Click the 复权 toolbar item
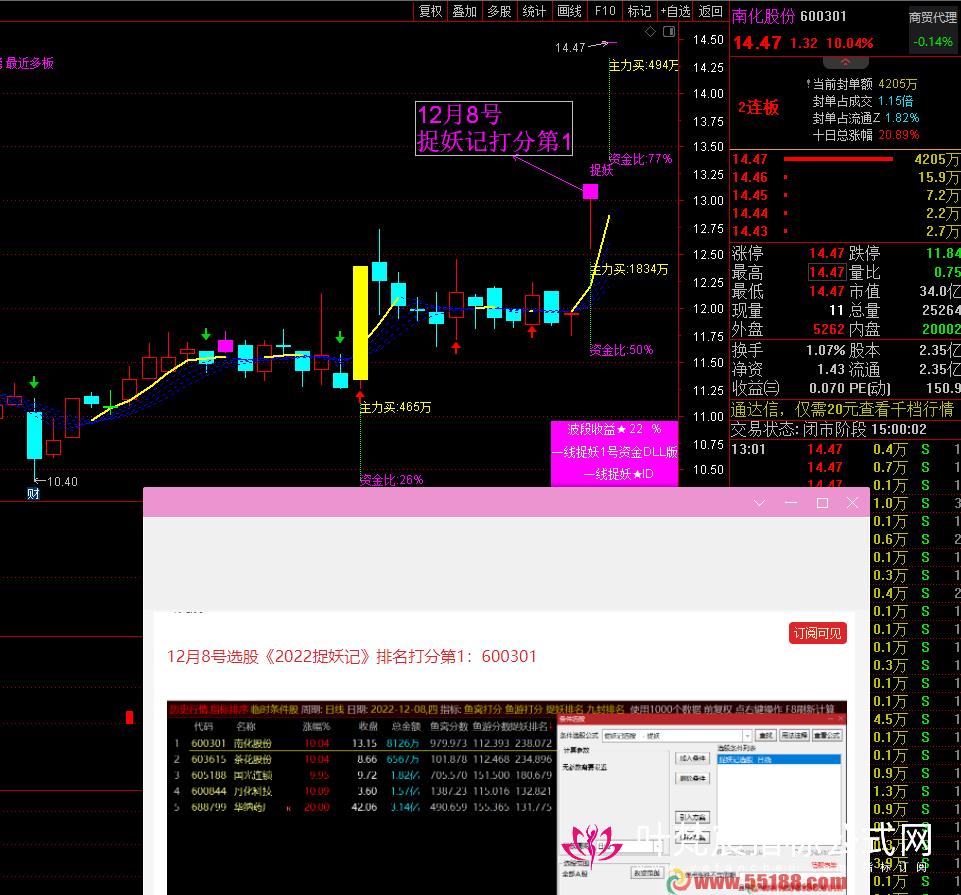The height and width of the screenshot is (895, 961). [x=430, y=11]
